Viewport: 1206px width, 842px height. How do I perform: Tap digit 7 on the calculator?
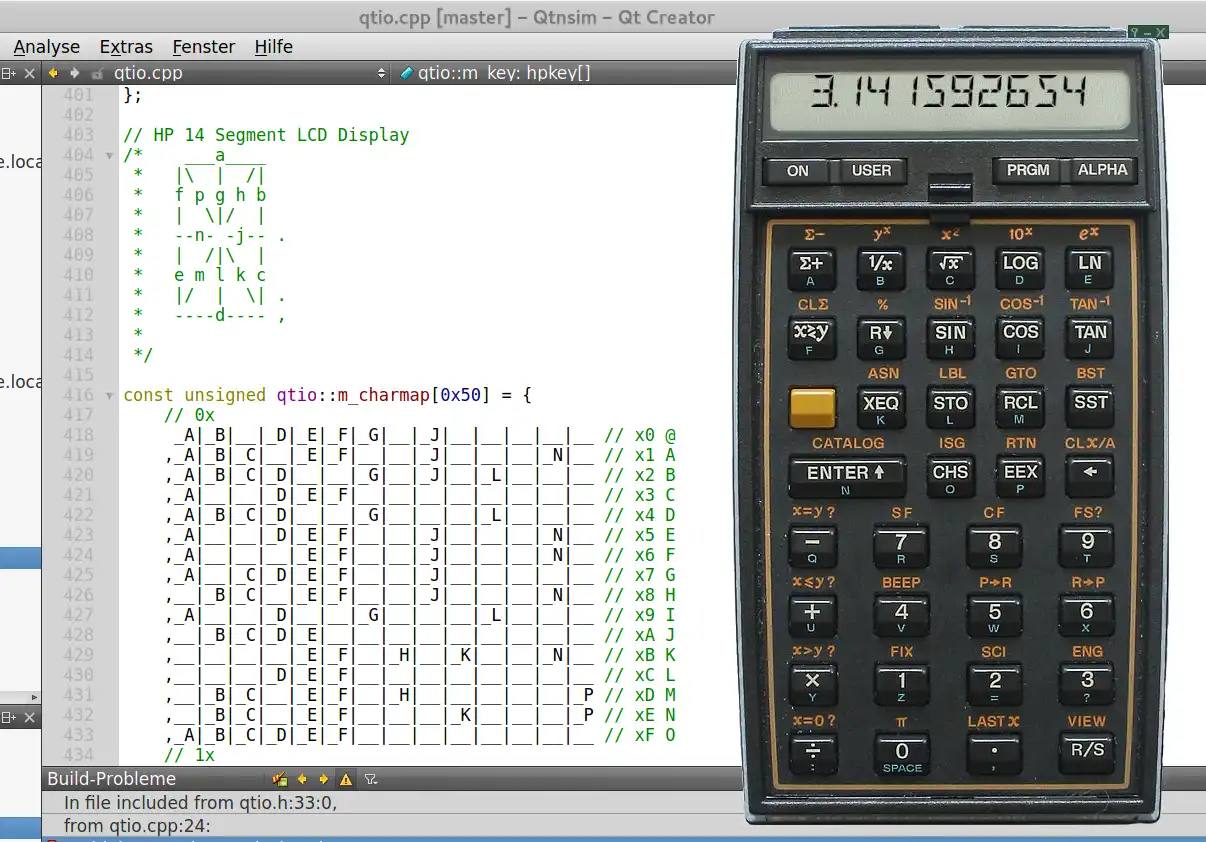[901, 547]
